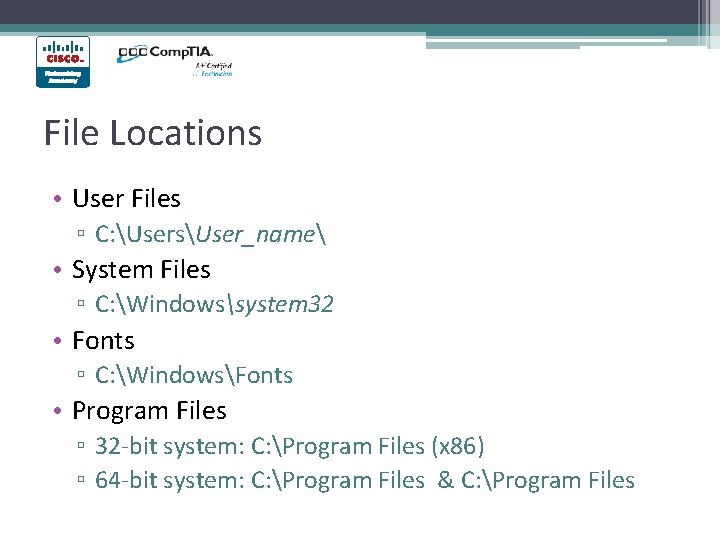Click the '64-bit system' path line

[x=365, y=480]
